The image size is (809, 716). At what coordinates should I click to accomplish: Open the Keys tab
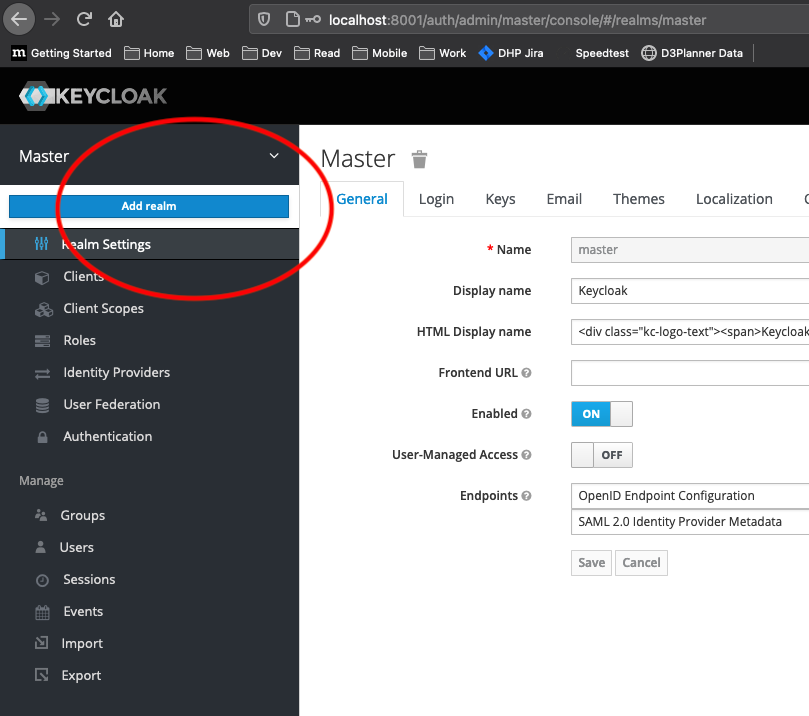(500, 199)
